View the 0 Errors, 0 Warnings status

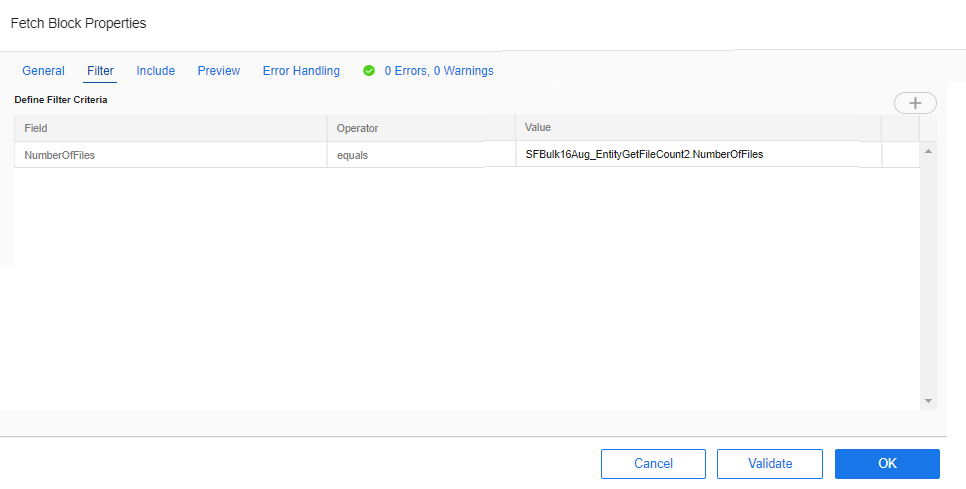(439, 71)
